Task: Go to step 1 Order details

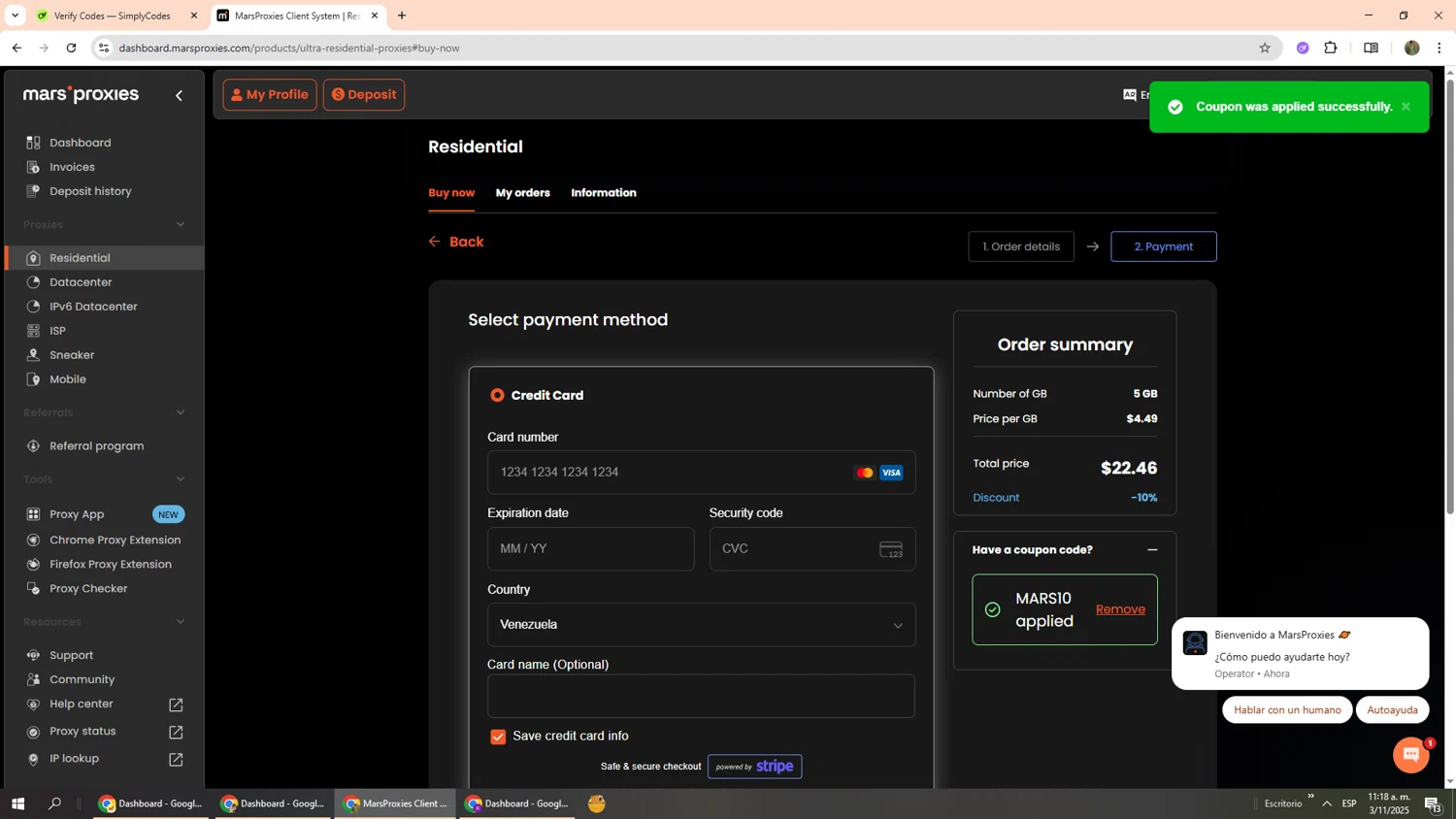Action: pyautogui.click(x=1021, y=246)
